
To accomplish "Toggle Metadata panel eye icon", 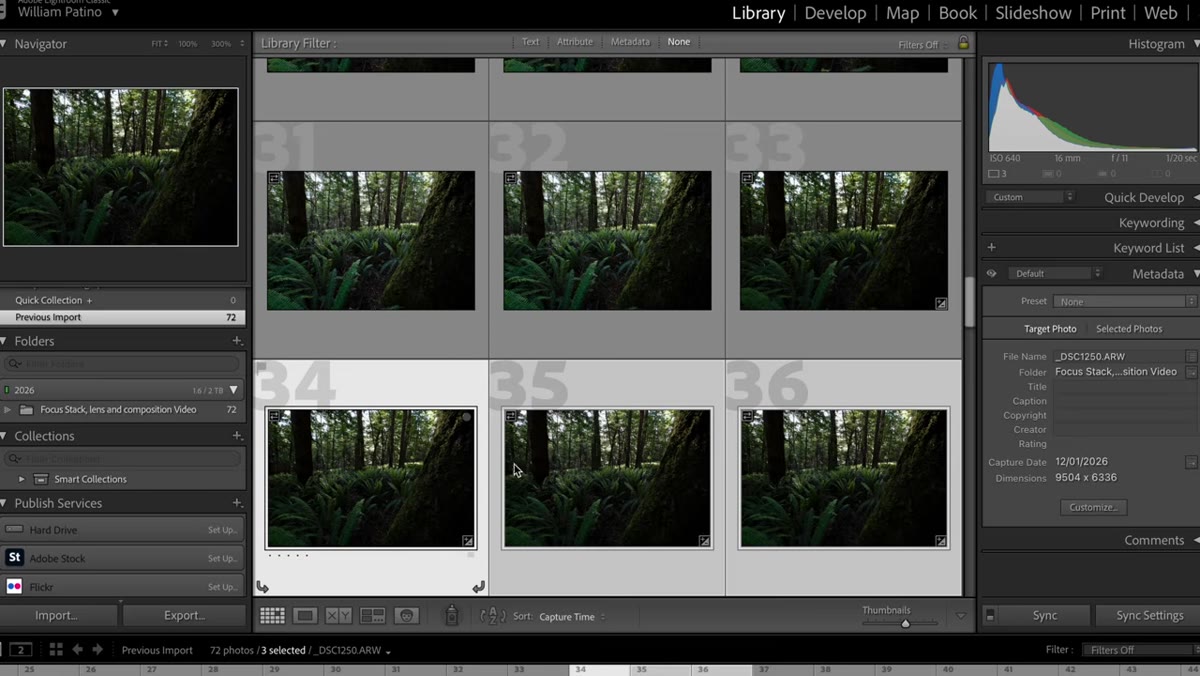I will point(992,273).
